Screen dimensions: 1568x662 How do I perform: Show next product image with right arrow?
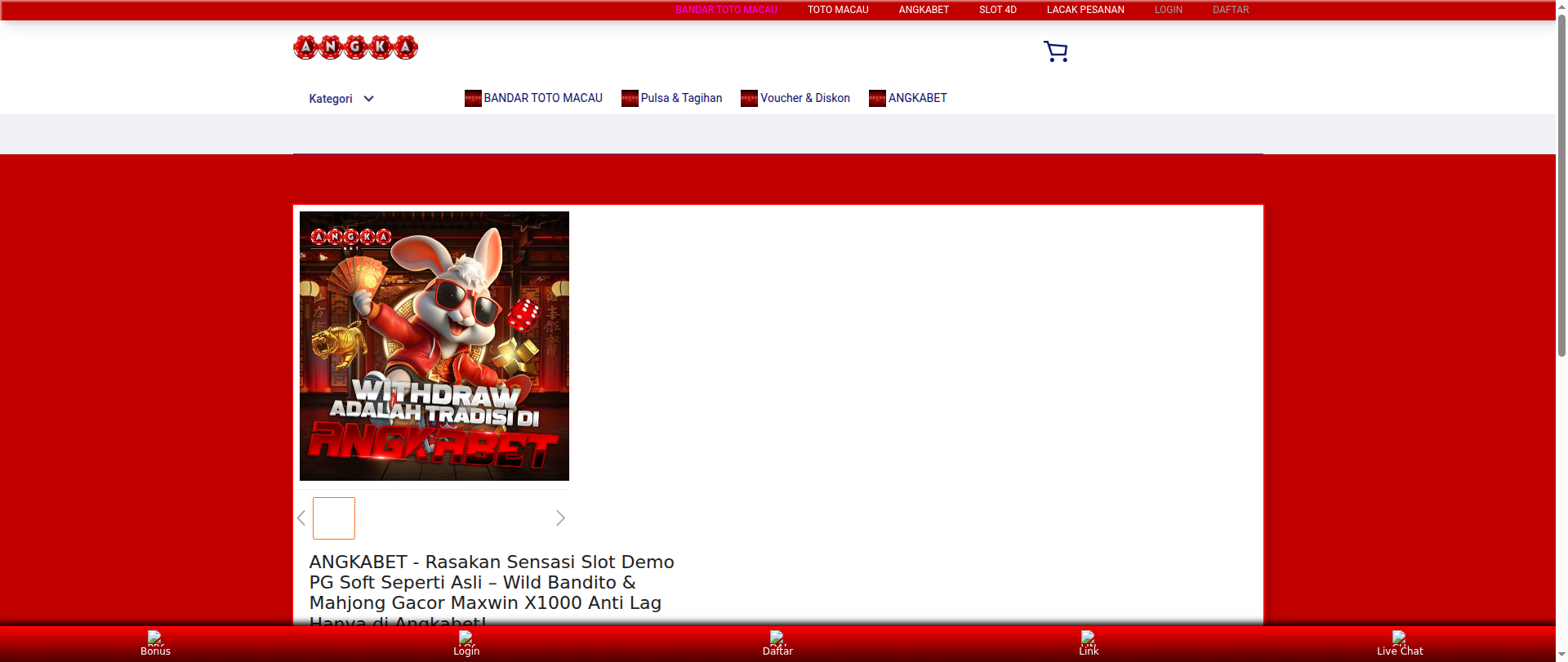(x=560, y=518)
